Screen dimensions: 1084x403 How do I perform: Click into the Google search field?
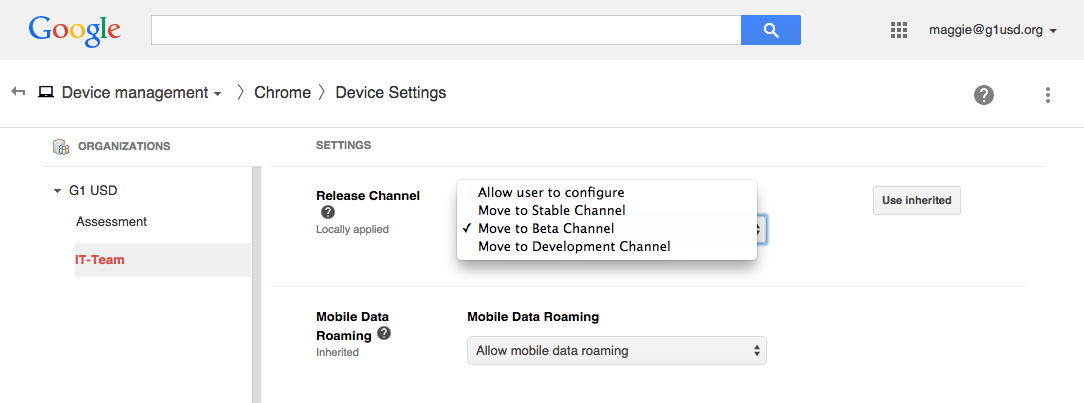click(x=445, y=30)
